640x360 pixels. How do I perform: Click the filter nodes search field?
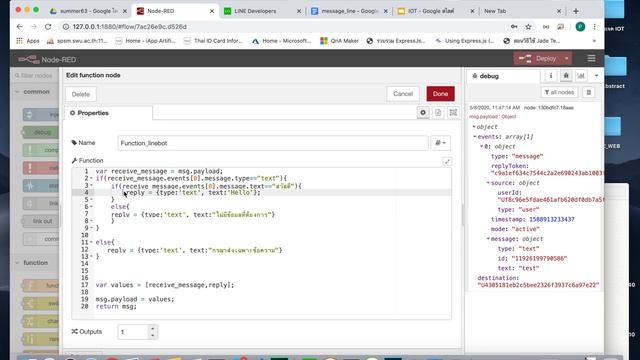click(x=36, y=76)
